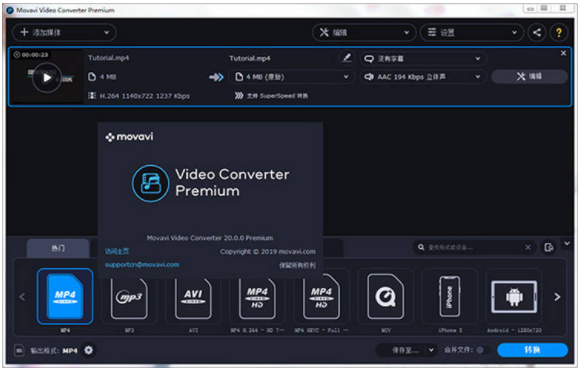Click the Video Converter Premium app icon
The width and height of the screenshot is (582, 373).
pos(150,183)
